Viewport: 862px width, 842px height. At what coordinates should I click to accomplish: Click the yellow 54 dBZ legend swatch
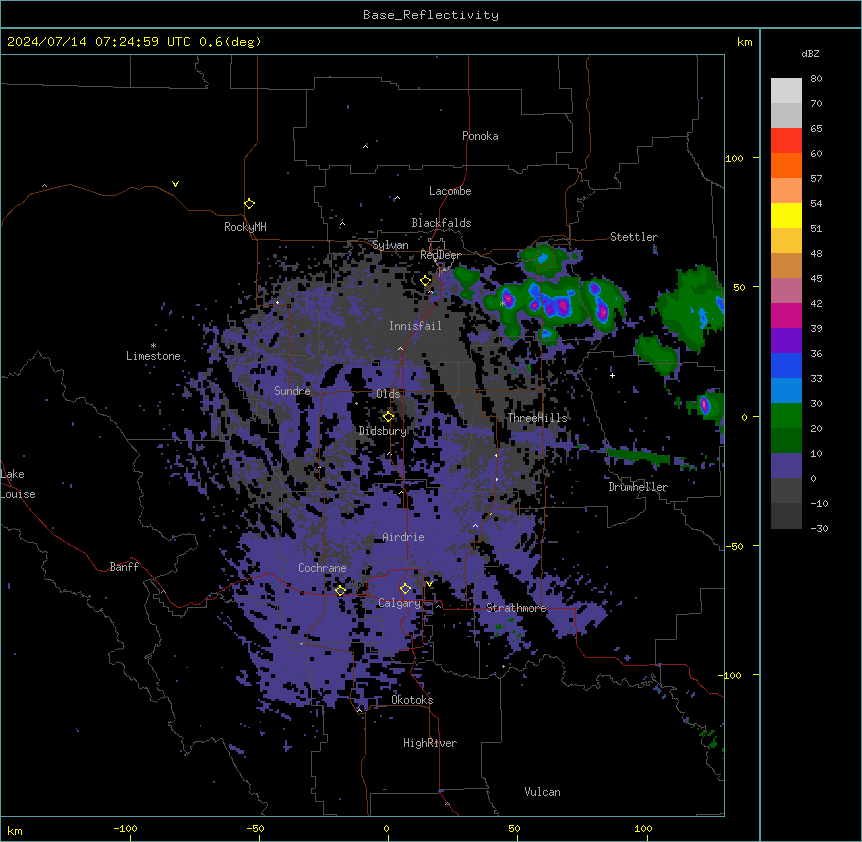[x=786, y=215]
